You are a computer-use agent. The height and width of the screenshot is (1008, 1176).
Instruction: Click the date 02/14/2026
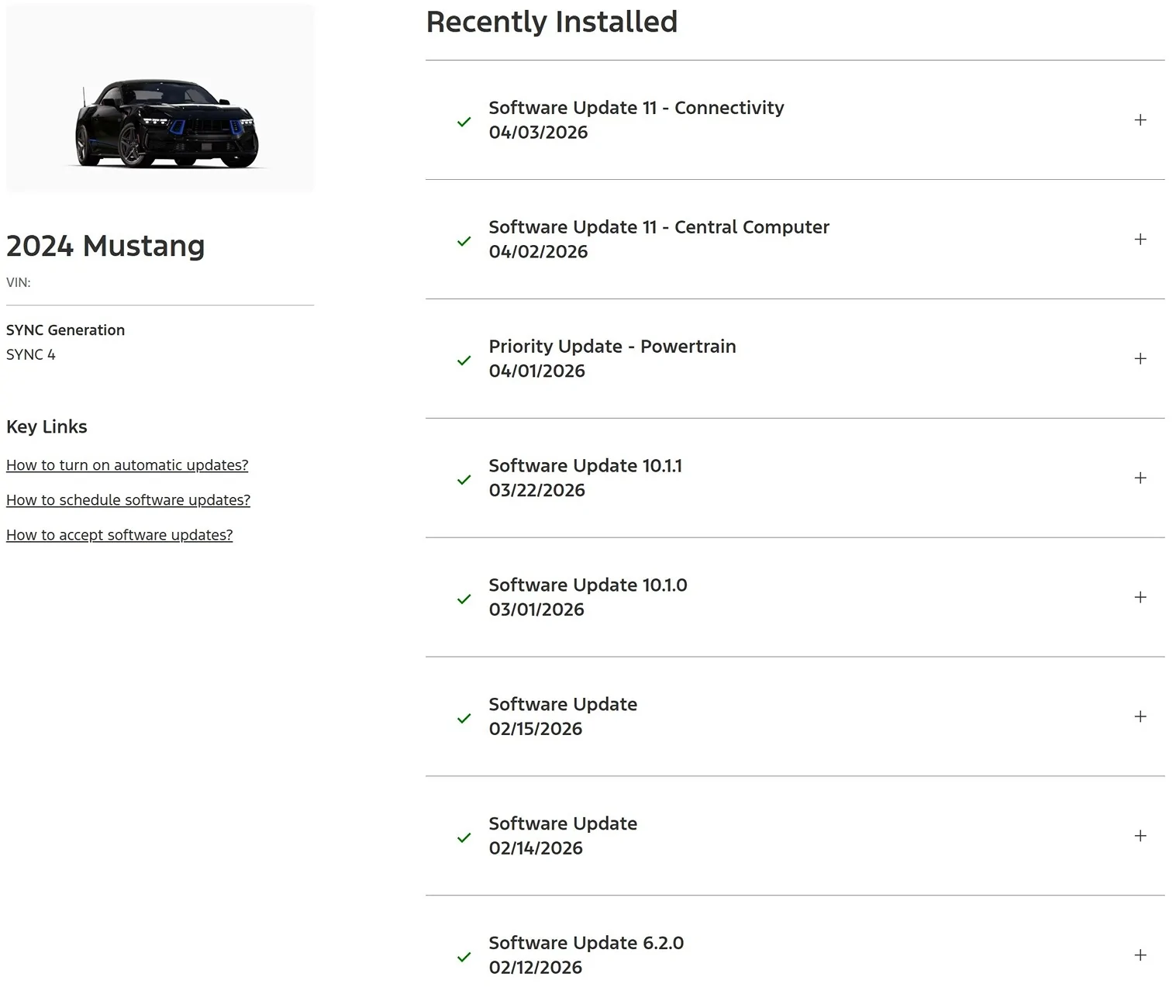536,849
